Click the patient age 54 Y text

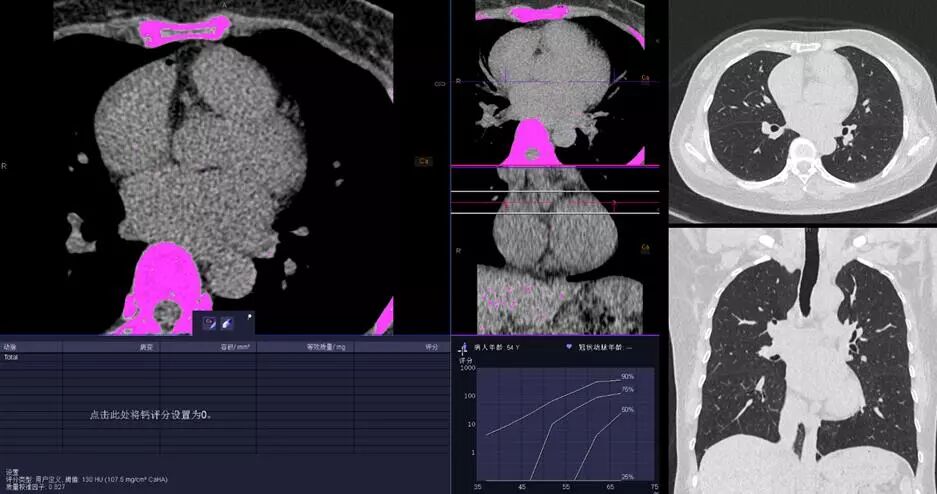497,347
